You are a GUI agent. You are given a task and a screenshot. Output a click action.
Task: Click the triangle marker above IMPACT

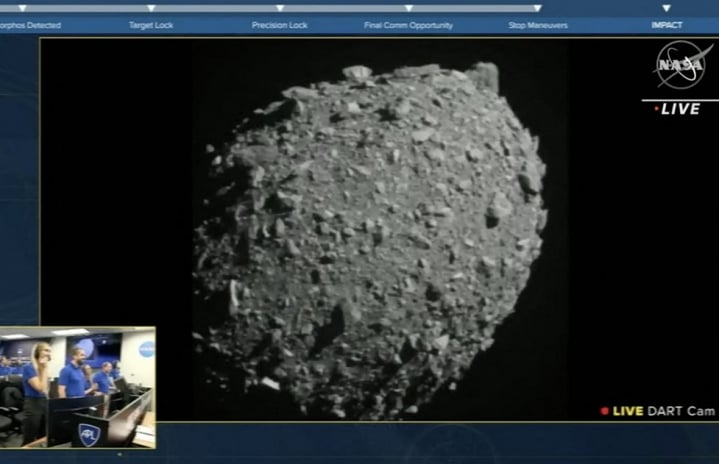667,8
